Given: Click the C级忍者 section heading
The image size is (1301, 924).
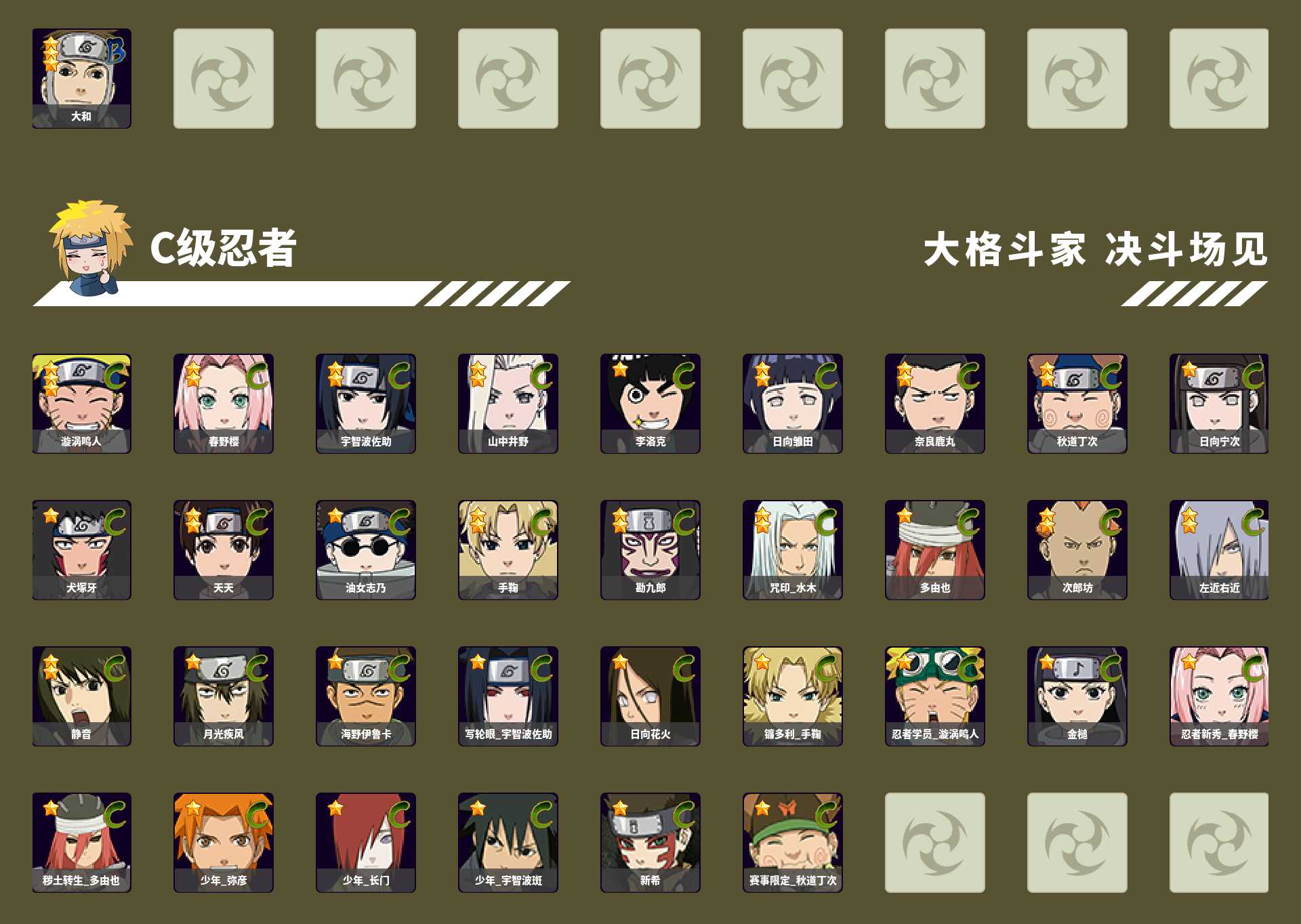Looking at the screenshot, I should pos(223,248).
